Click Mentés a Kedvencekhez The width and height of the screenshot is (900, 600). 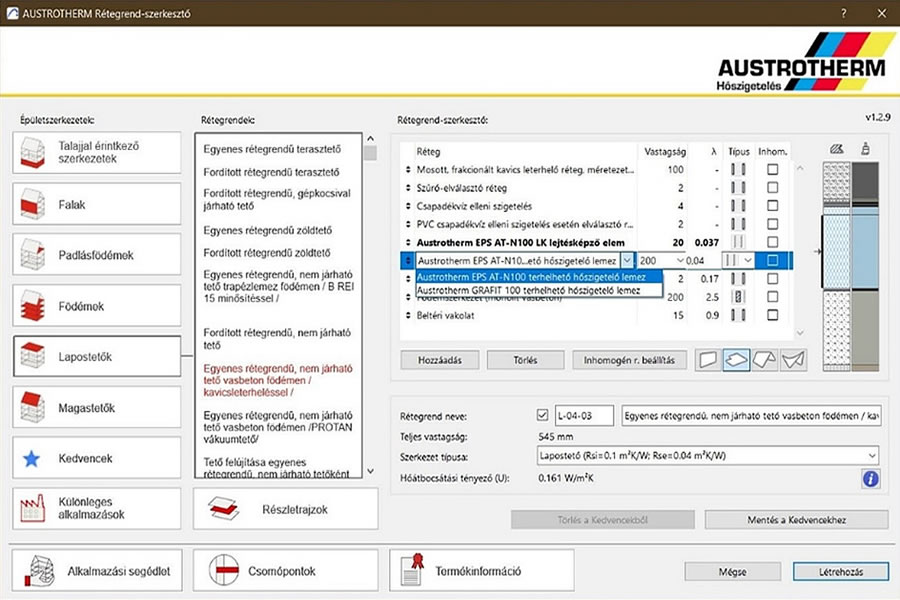coord(796,520)
